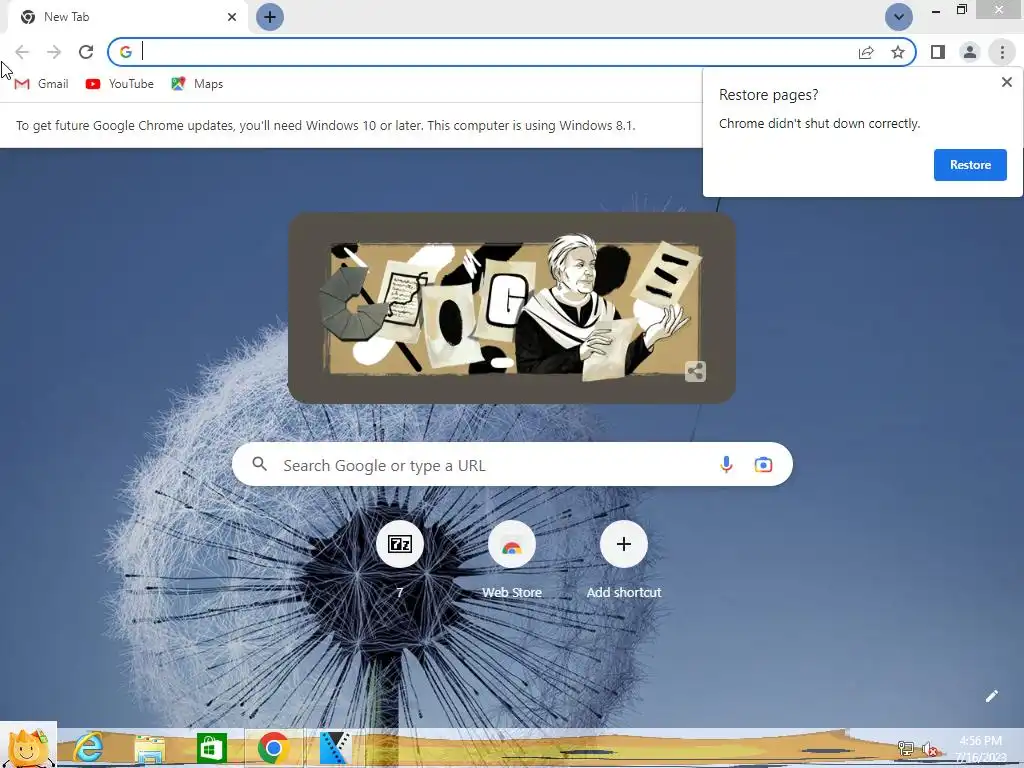Click the network tray icon

click(905, 748)
